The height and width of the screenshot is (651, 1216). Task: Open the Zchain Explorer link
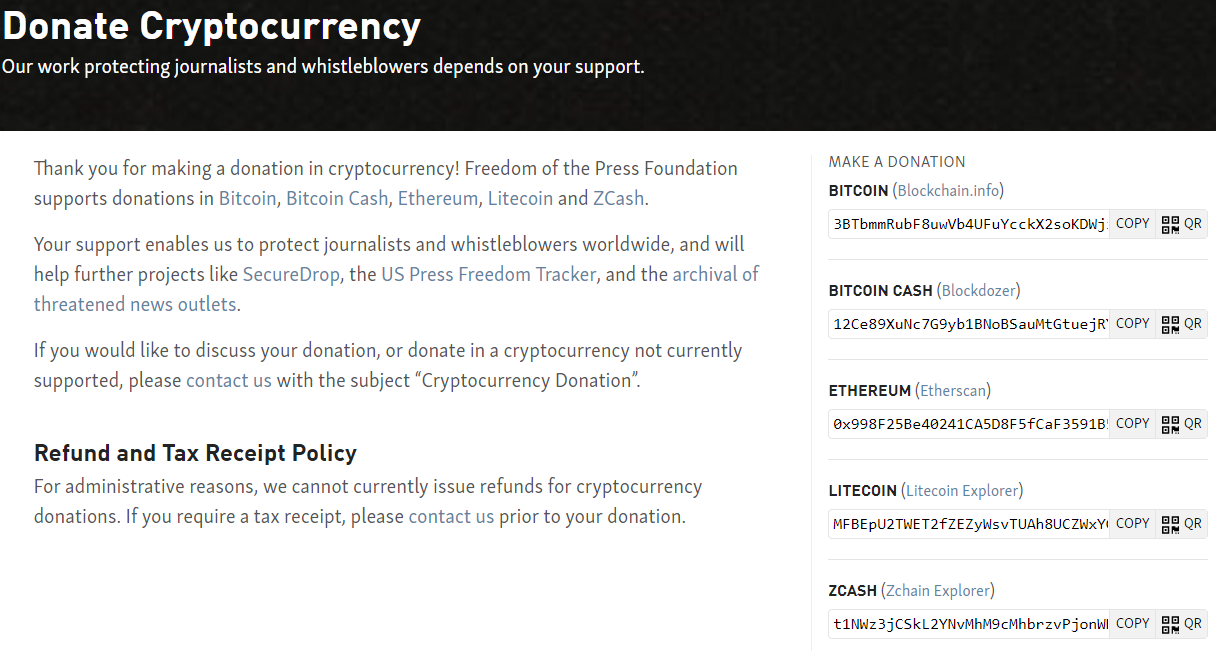click(x=938, y=590)
